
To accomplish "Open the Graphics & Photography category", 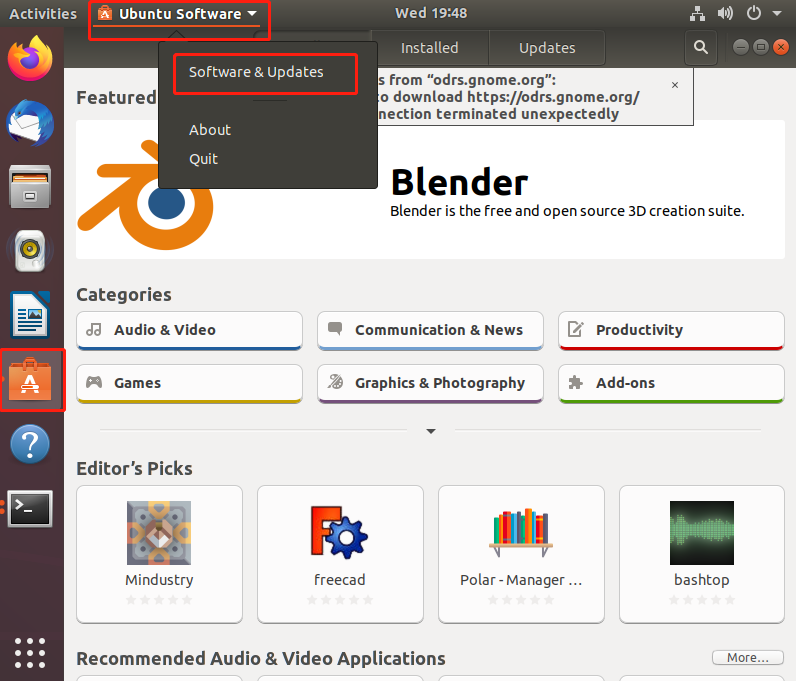I will [430, 383].
